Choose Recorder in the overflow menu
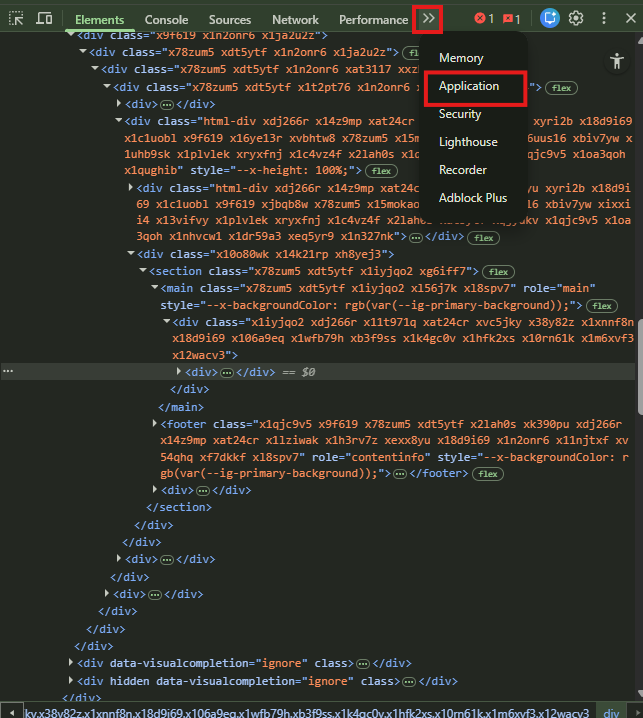The width and height of the screenshot is (643, 718). click(x=463, y=170)
